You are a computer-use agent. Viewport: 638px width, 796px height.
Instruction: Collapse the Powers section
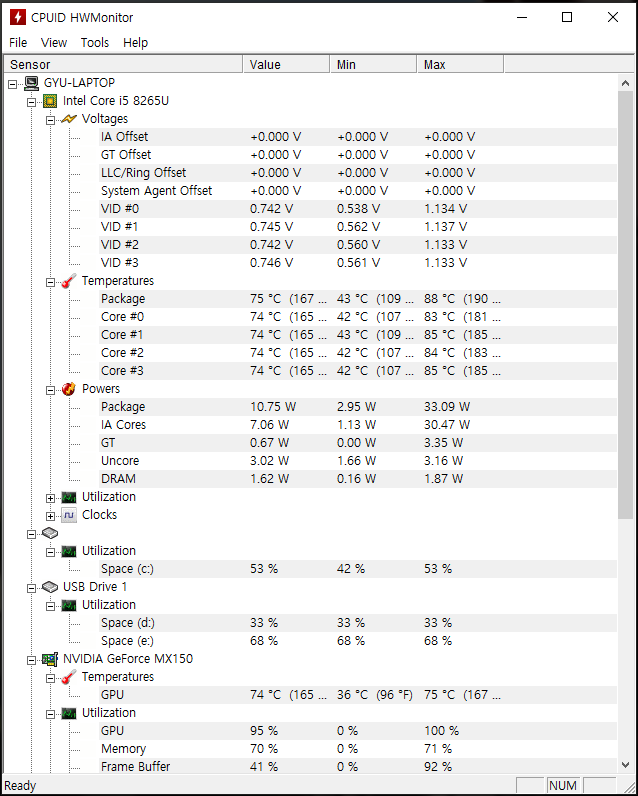[50, 390]
